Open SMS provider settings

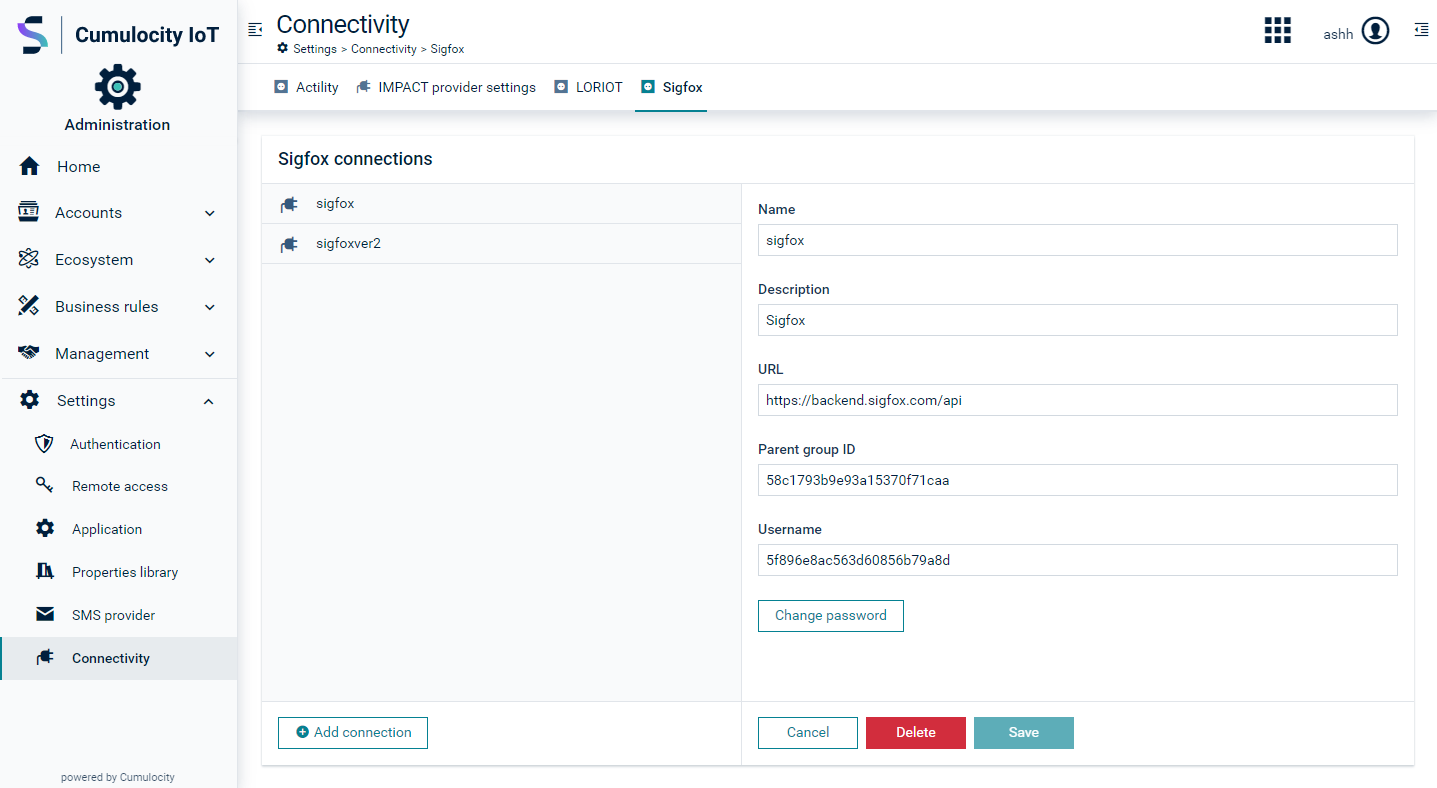119,615
